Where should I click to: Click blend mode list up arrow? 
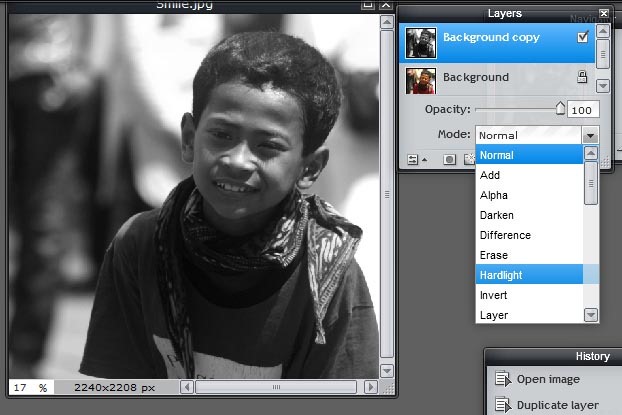pos(591,153)
